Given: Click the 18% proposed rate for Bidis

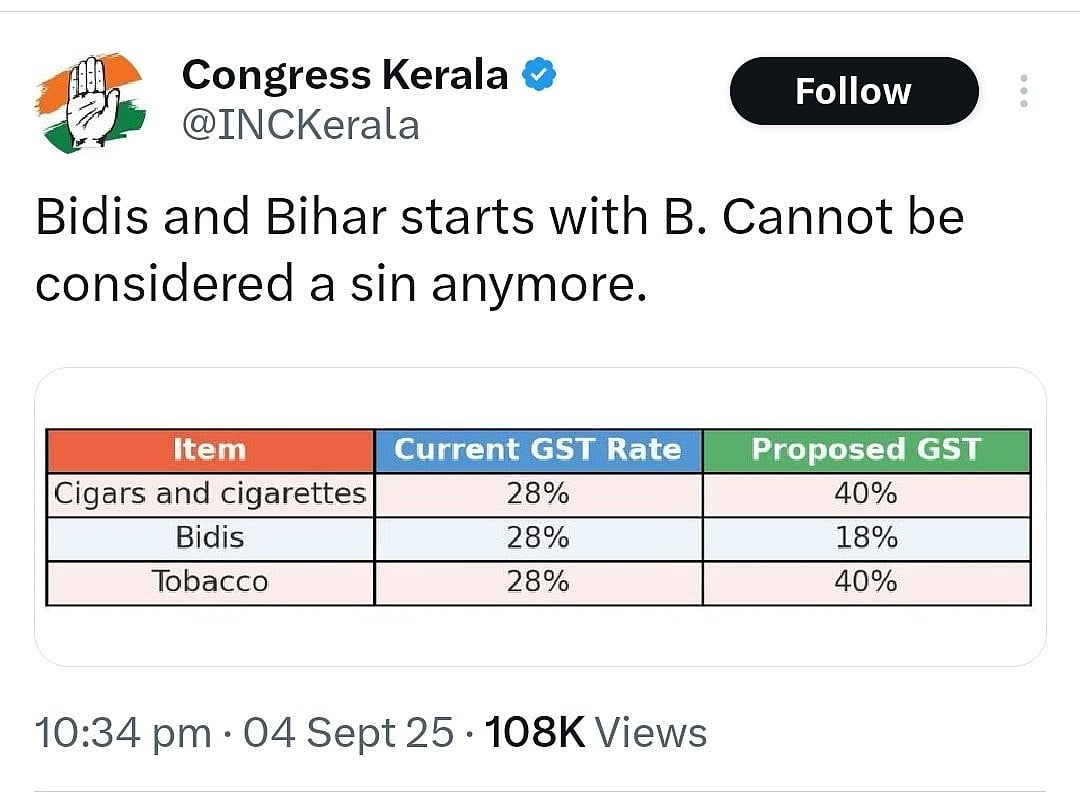Looking at the screenshot, I should click(x=866, y=538).
